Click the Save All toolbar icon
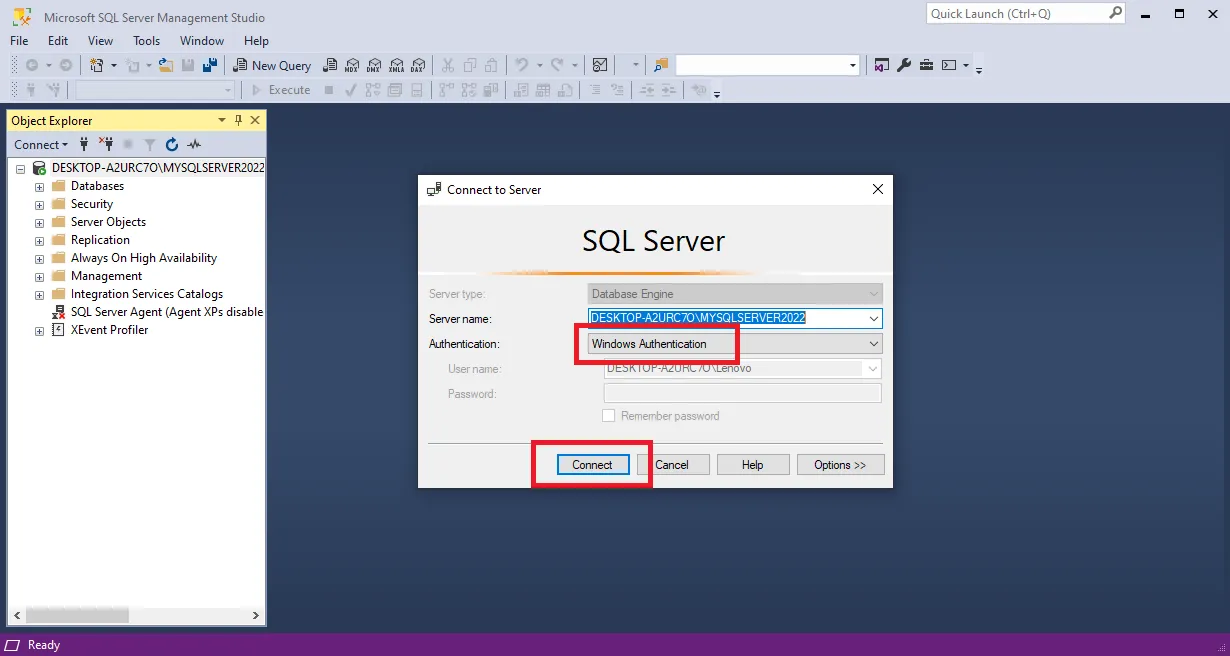Viewport: 1230px width, 656px height. pos(210,65)
